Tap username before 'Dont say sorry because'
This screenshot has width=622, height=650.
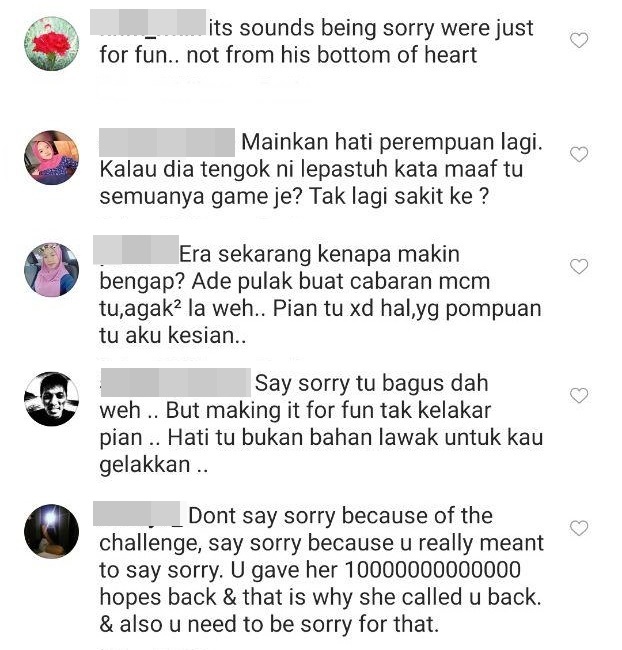click(x=137, y=514)
